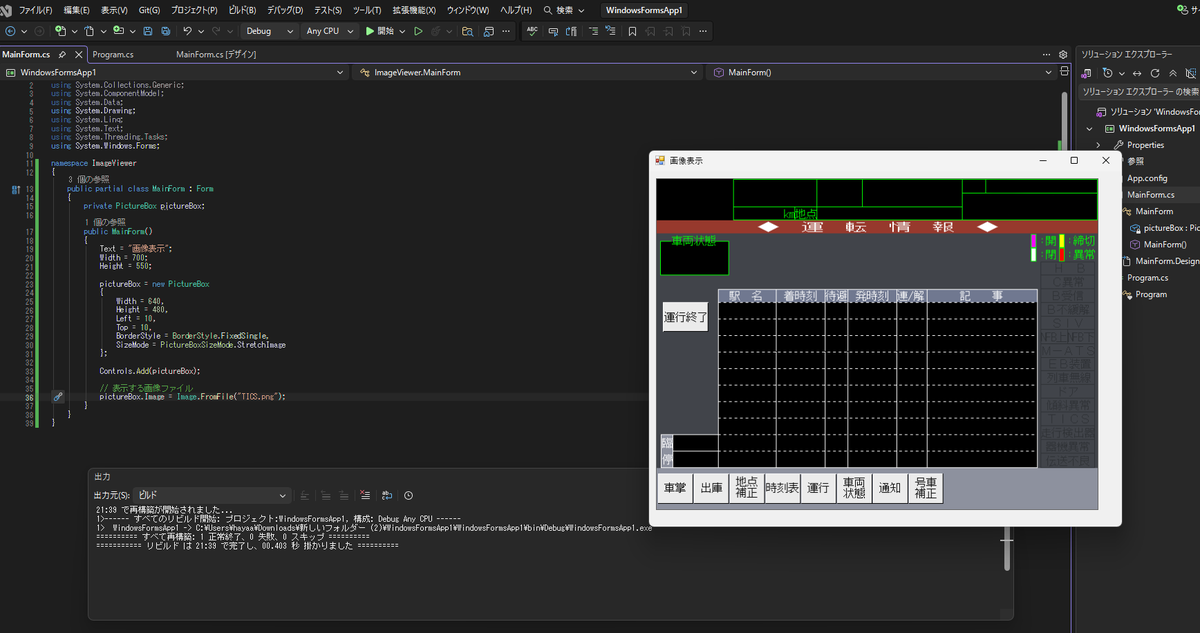1200x633 pixels.
Task: Start debugging with the green 開始 button
Action: coord(380,31)
